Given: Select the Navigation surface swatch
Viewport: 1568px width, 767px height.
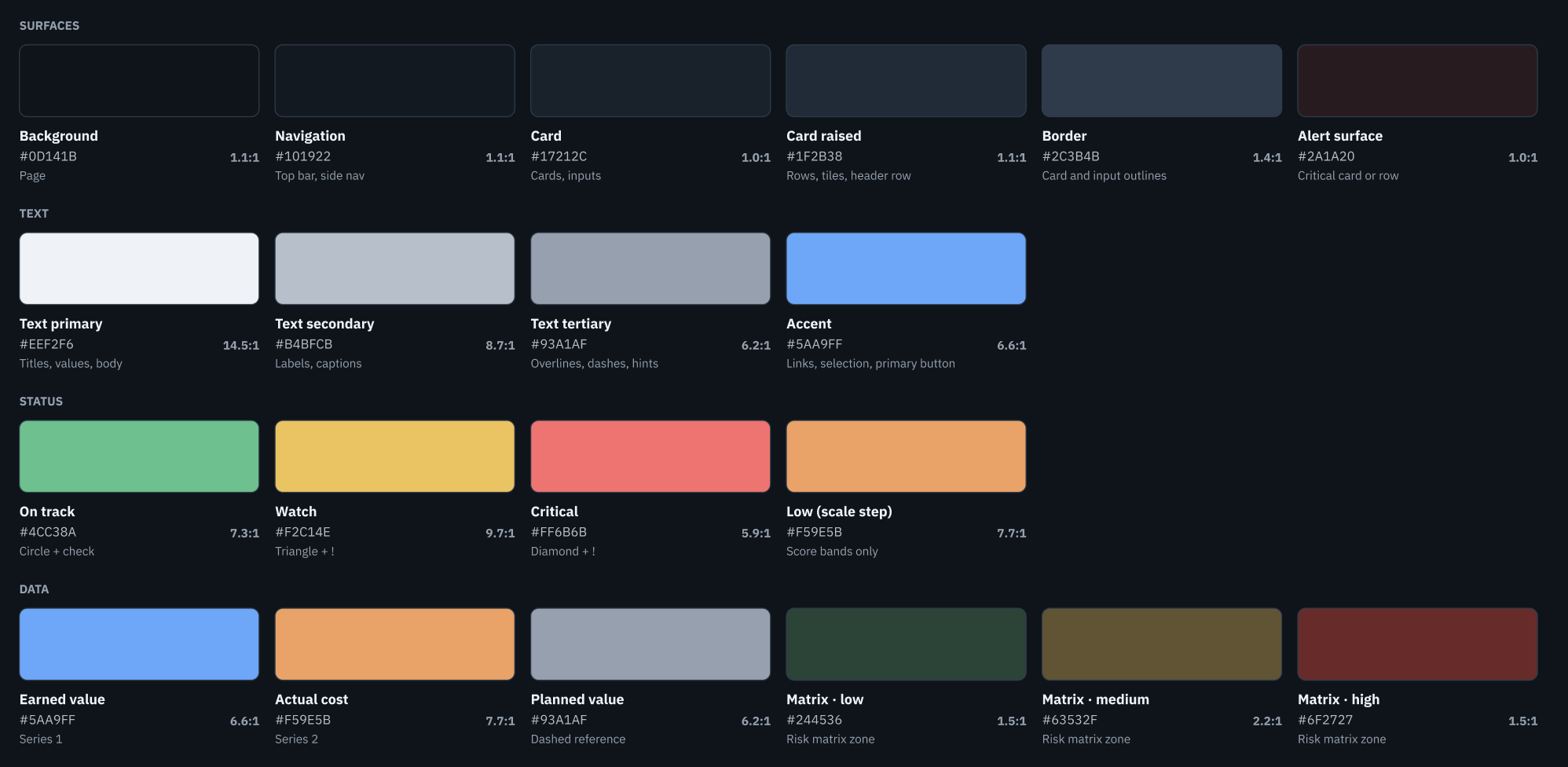Looking at the screenshot, I should pyautogui.click(x=395, y=81).
